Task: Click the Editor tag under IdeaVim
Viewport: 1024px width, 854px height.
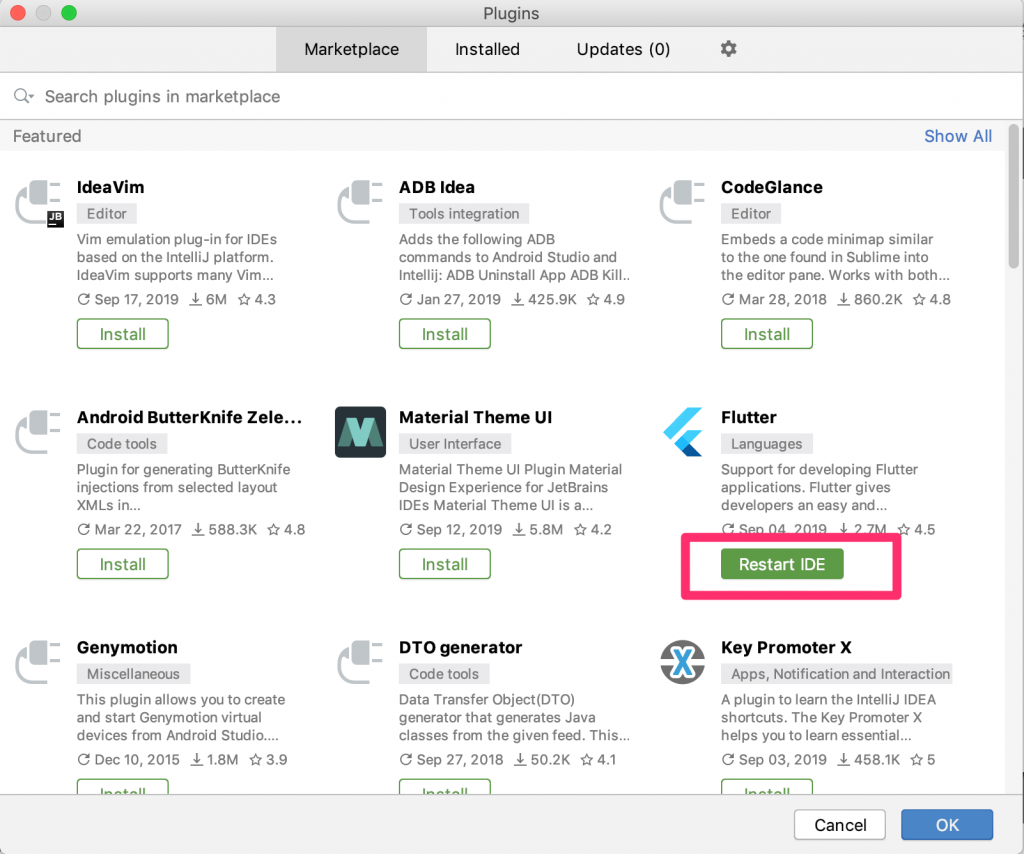Action: (x=107, y=214)
